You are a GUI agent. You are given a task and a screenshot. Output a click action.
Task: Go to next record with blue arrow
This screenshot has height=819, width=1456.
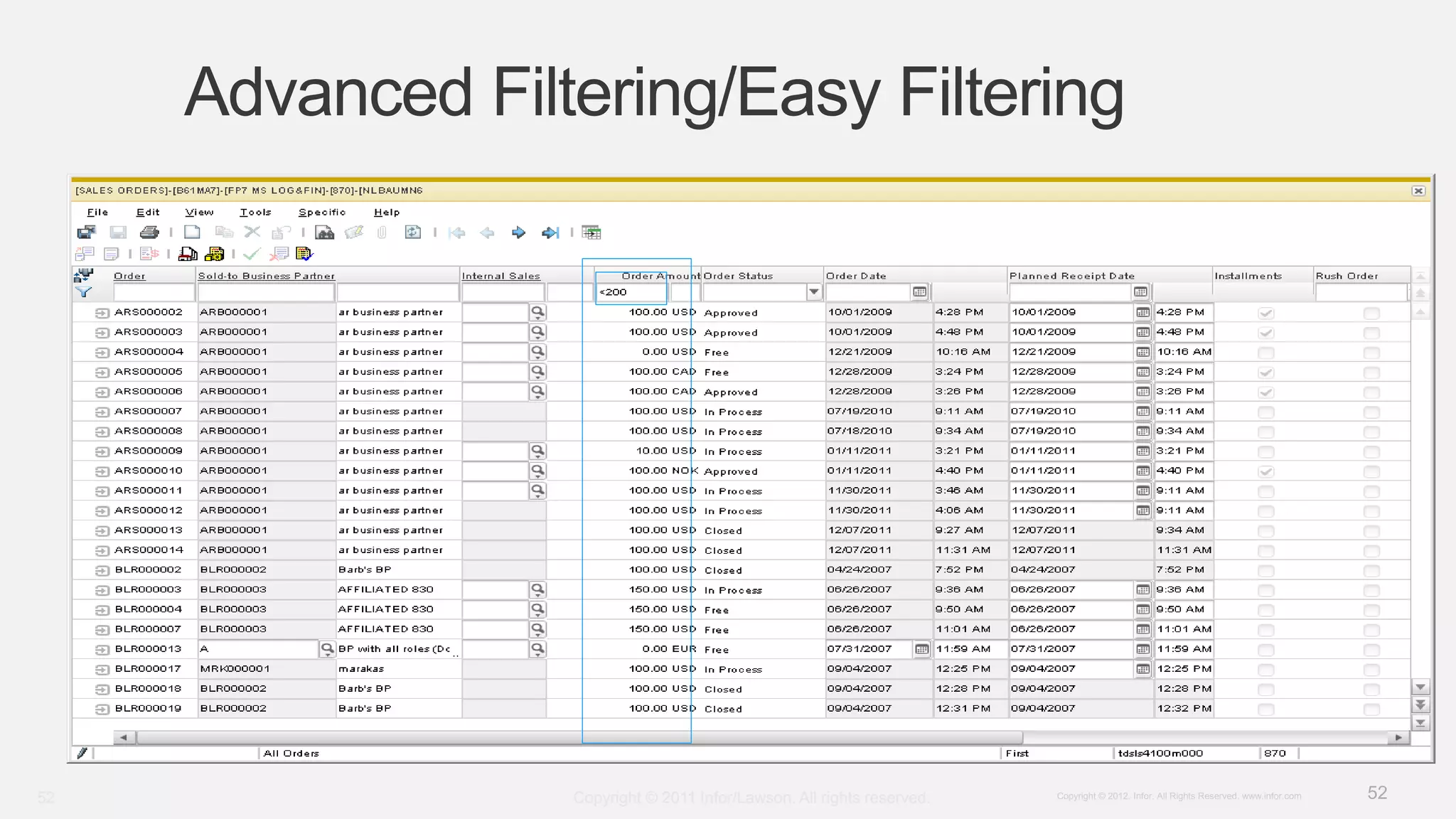point(518,232)
